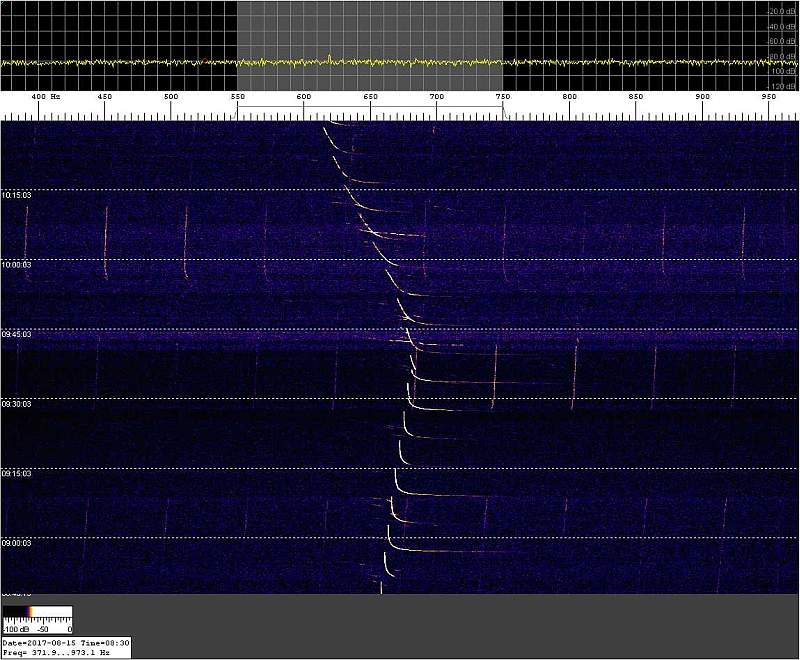Click the 600 Hz frequency scale label

point(304,97)
